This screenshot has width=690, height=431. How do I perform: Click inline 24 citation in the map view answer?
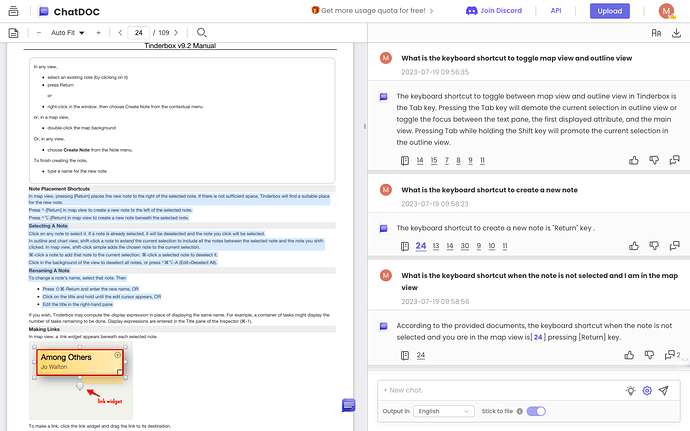(538, 337)
